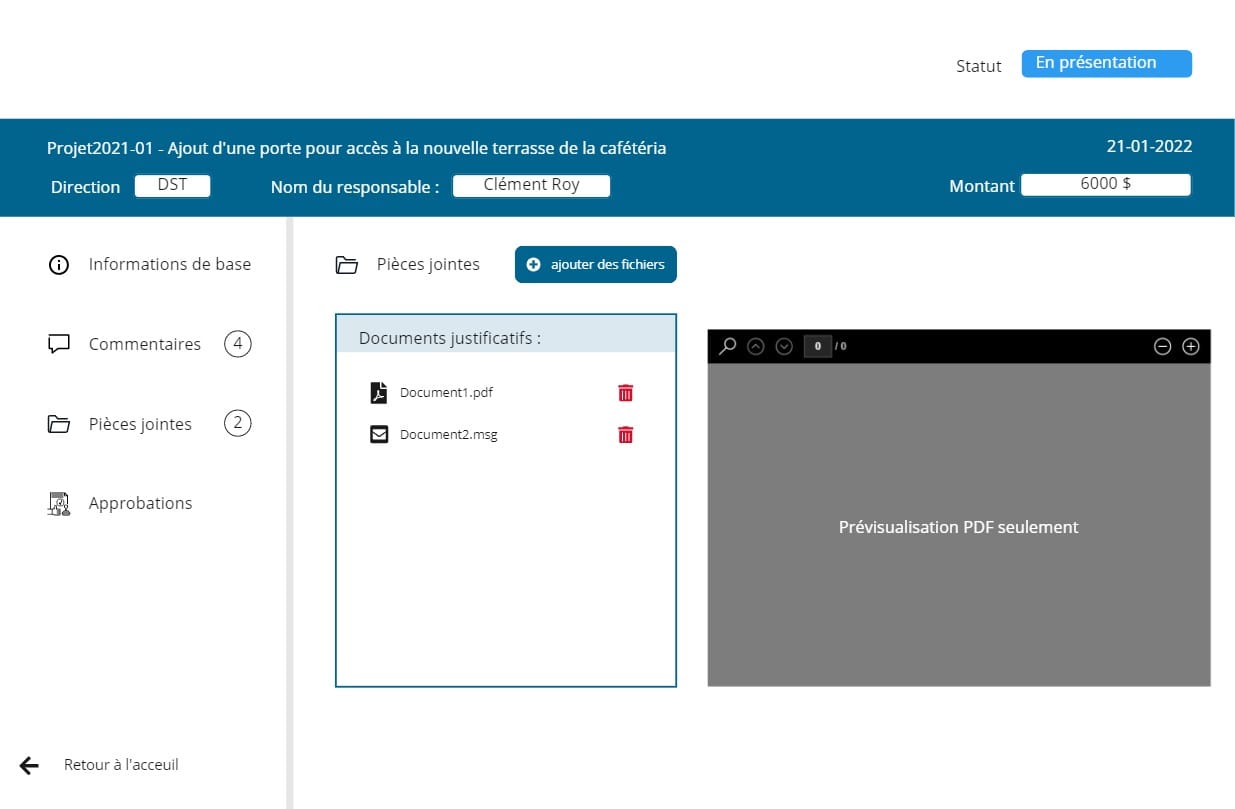
Task: Select the Document1.pdf file name
Action: point(446,392)
